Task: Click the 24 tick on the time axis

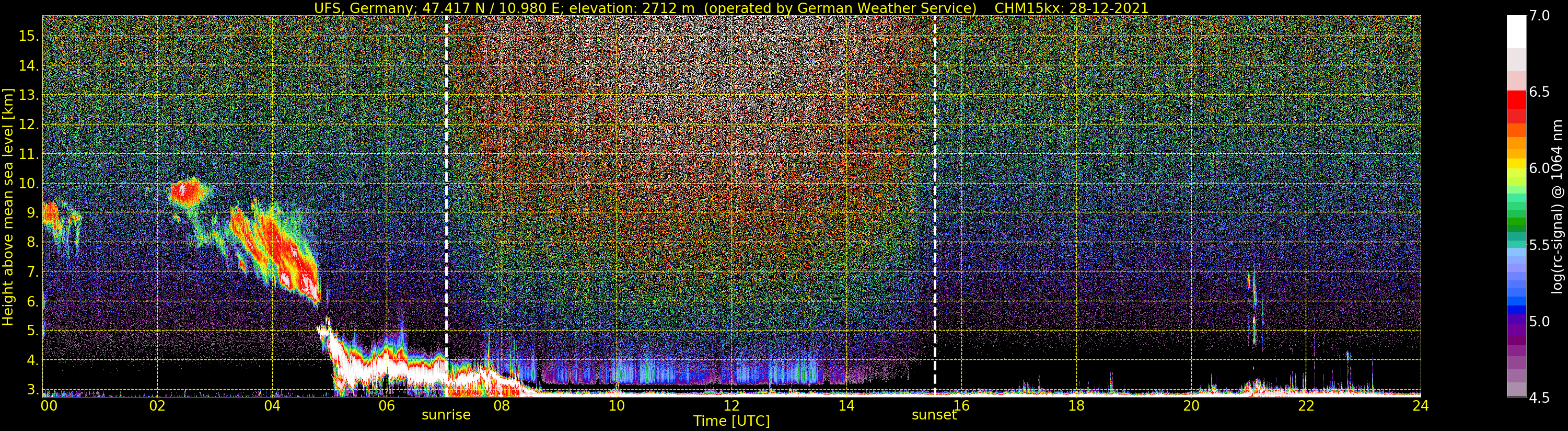Action: point(1420,405)
